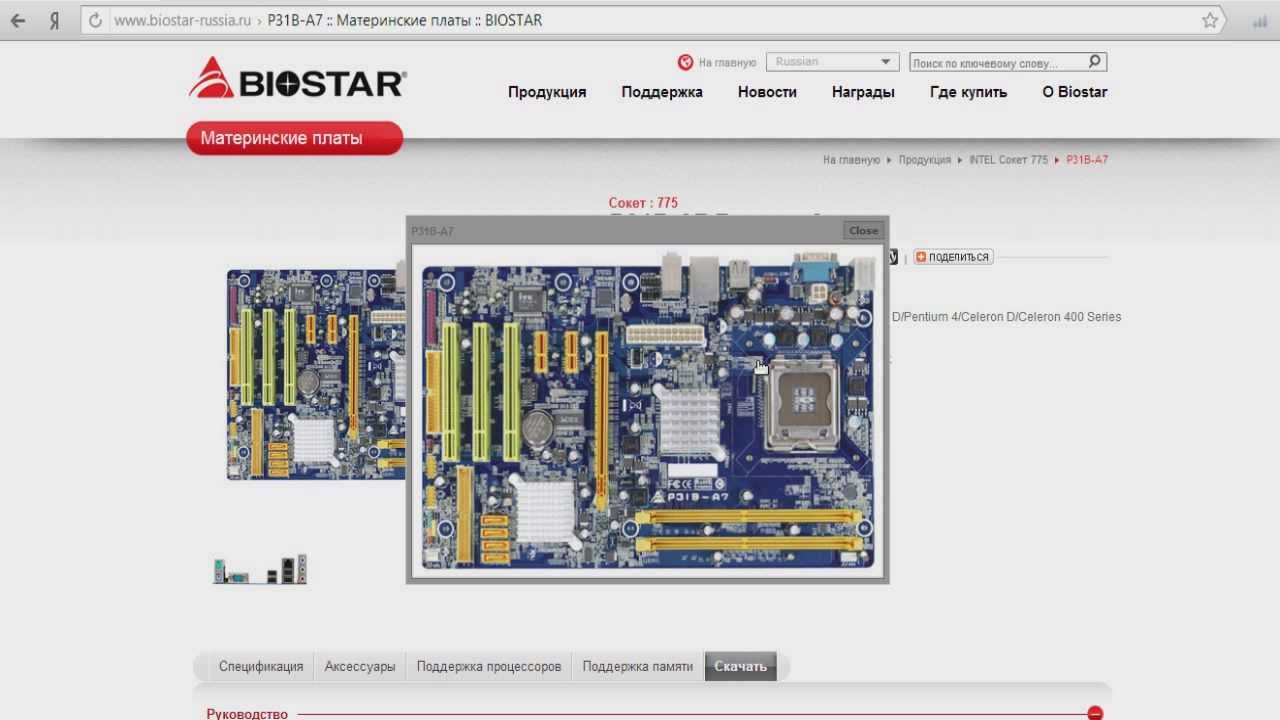This screenshot has height=720, width=1280.
Task: Switch to the Поддержка памяти tab
Action: point(637,667)
